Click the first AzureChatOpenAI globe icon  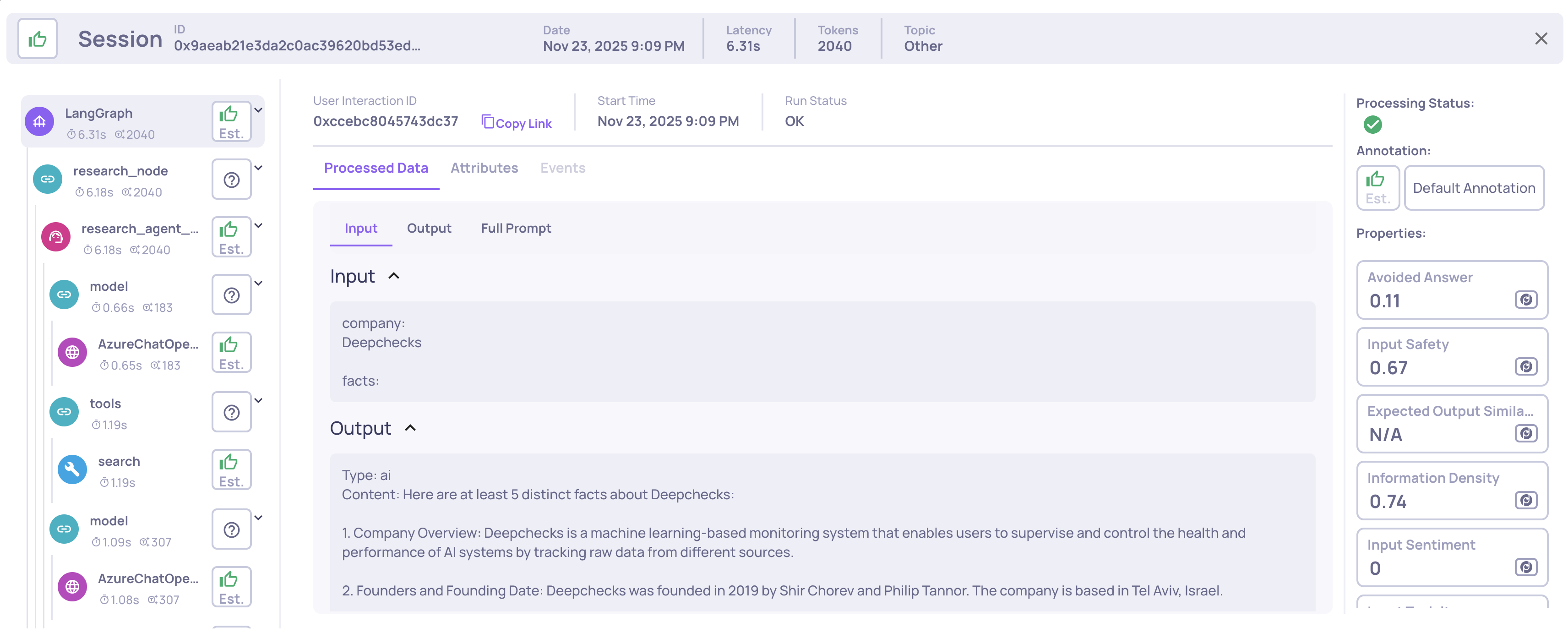(x=72, y=352)
